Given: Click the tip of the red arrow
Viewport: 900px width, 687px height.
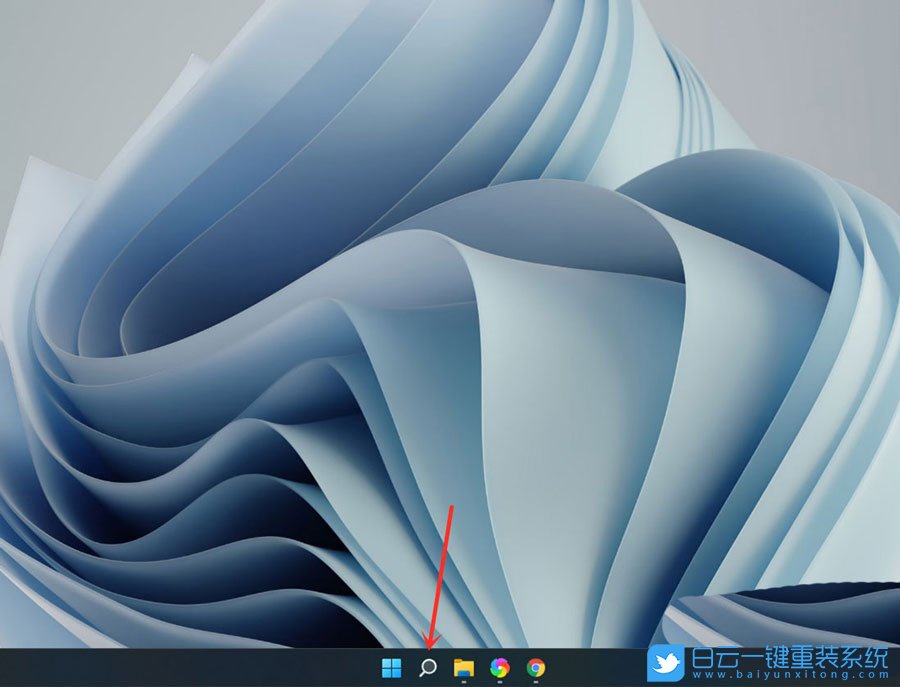Looking at the screenshot, I should tap(428, 651).
